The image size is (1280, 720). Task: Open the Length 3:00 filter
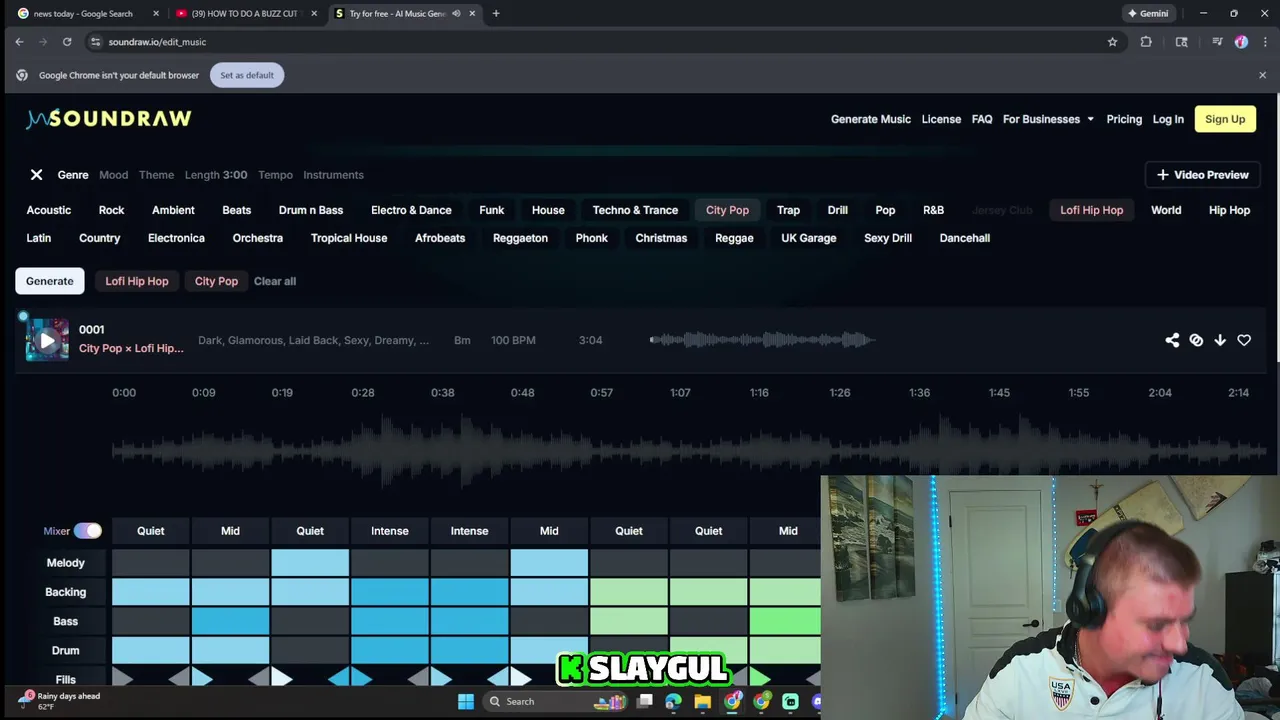216,175
